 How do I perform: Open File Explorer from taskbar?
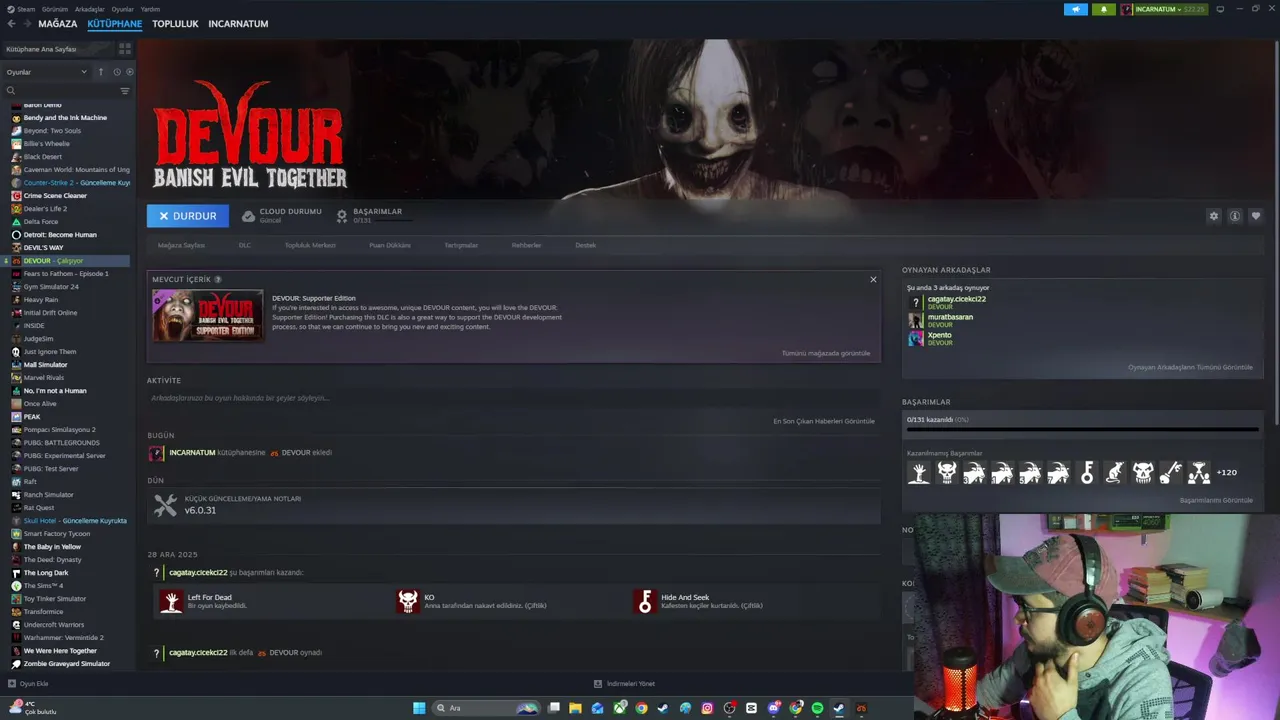575,708
